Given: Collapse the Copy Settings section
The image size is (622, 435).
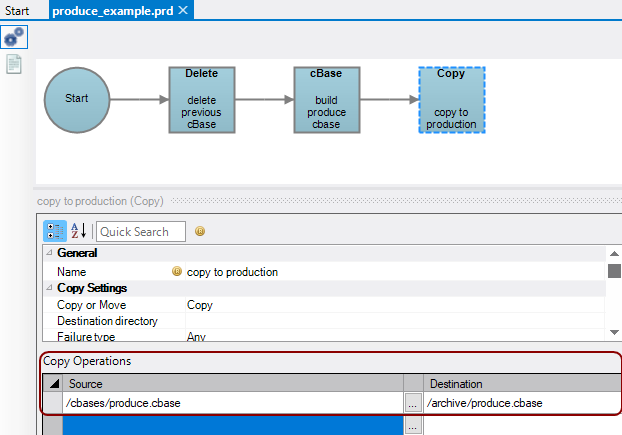Looking at the screenshot, I should point(49,288).
